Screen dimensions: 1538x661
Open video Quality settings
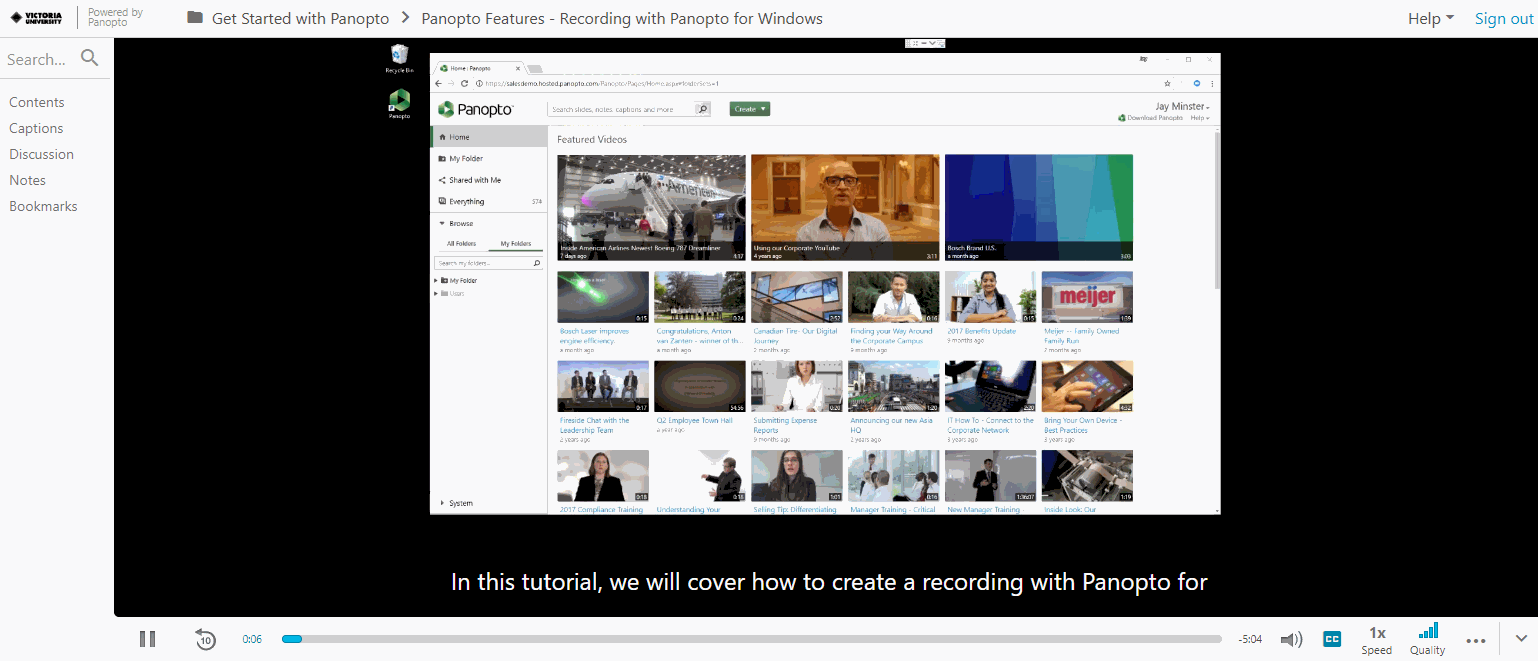tap(1427, 638)
